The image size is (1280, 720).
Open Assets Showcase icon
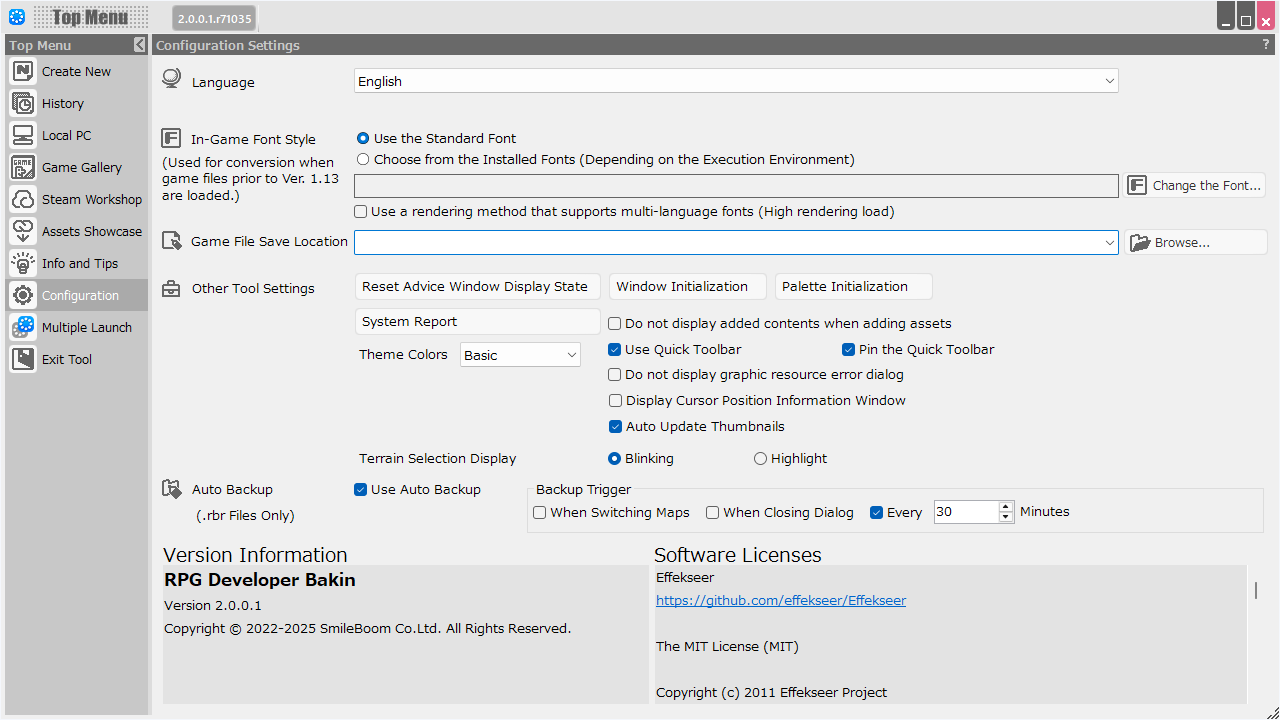click(x=23, y=232)
